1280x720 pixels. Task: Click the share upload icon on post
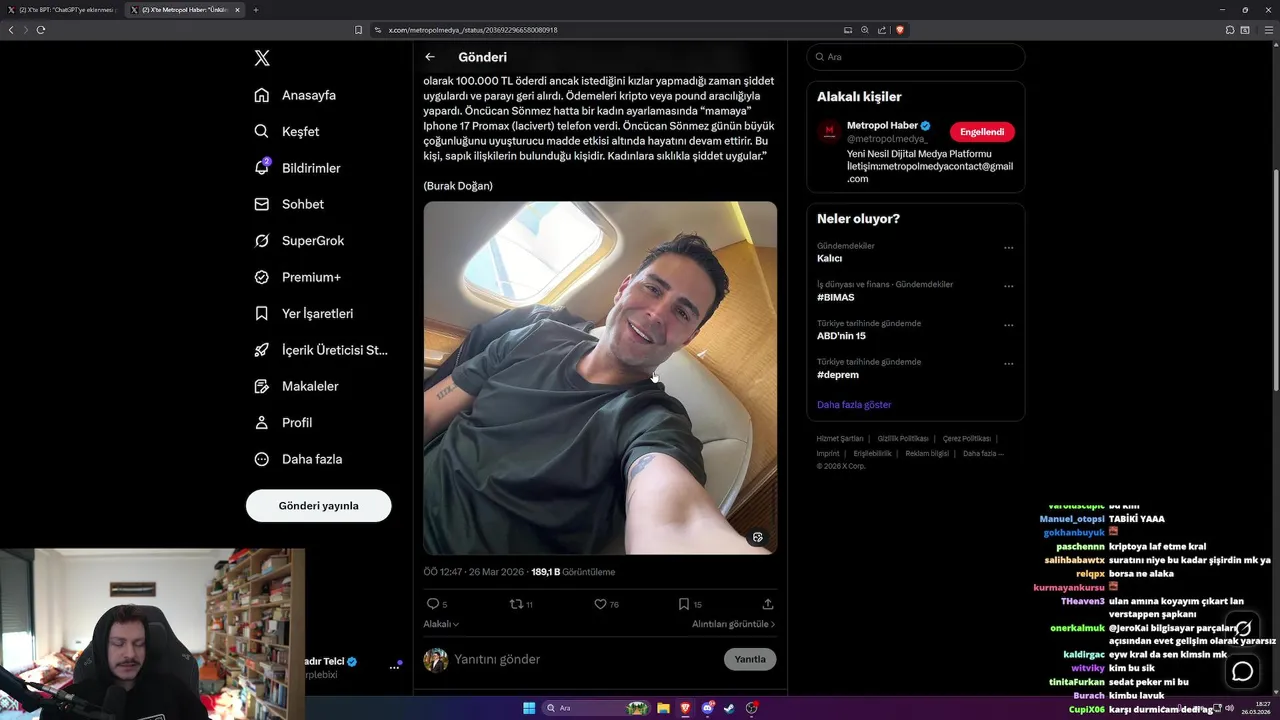pyautogui.click(x=768, y=604)
